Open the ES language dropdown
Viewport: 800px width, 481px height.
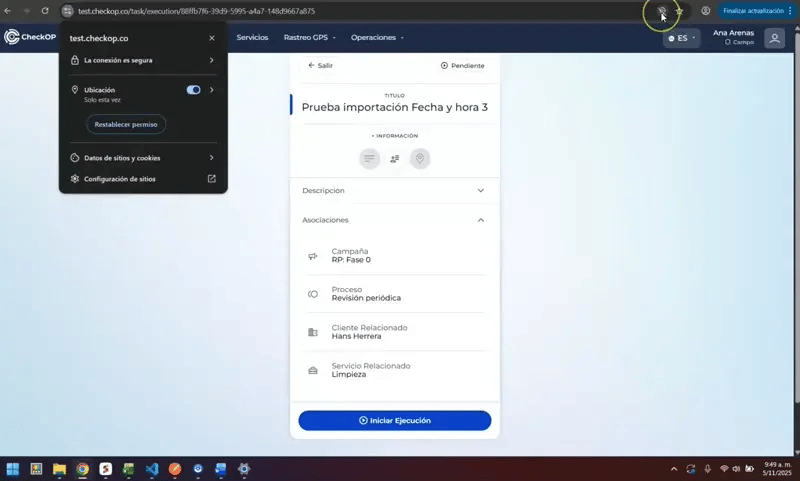tap(682, 38)
